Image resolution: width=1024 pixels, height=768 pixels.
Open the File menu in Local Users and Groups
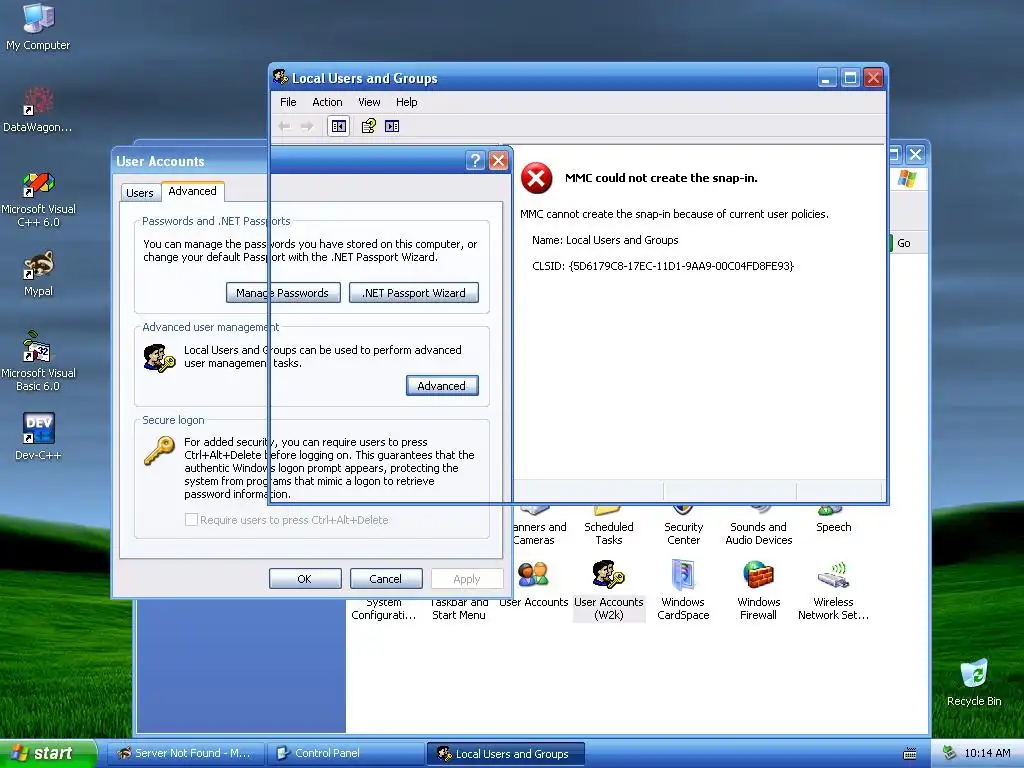(x=288, y=102)
